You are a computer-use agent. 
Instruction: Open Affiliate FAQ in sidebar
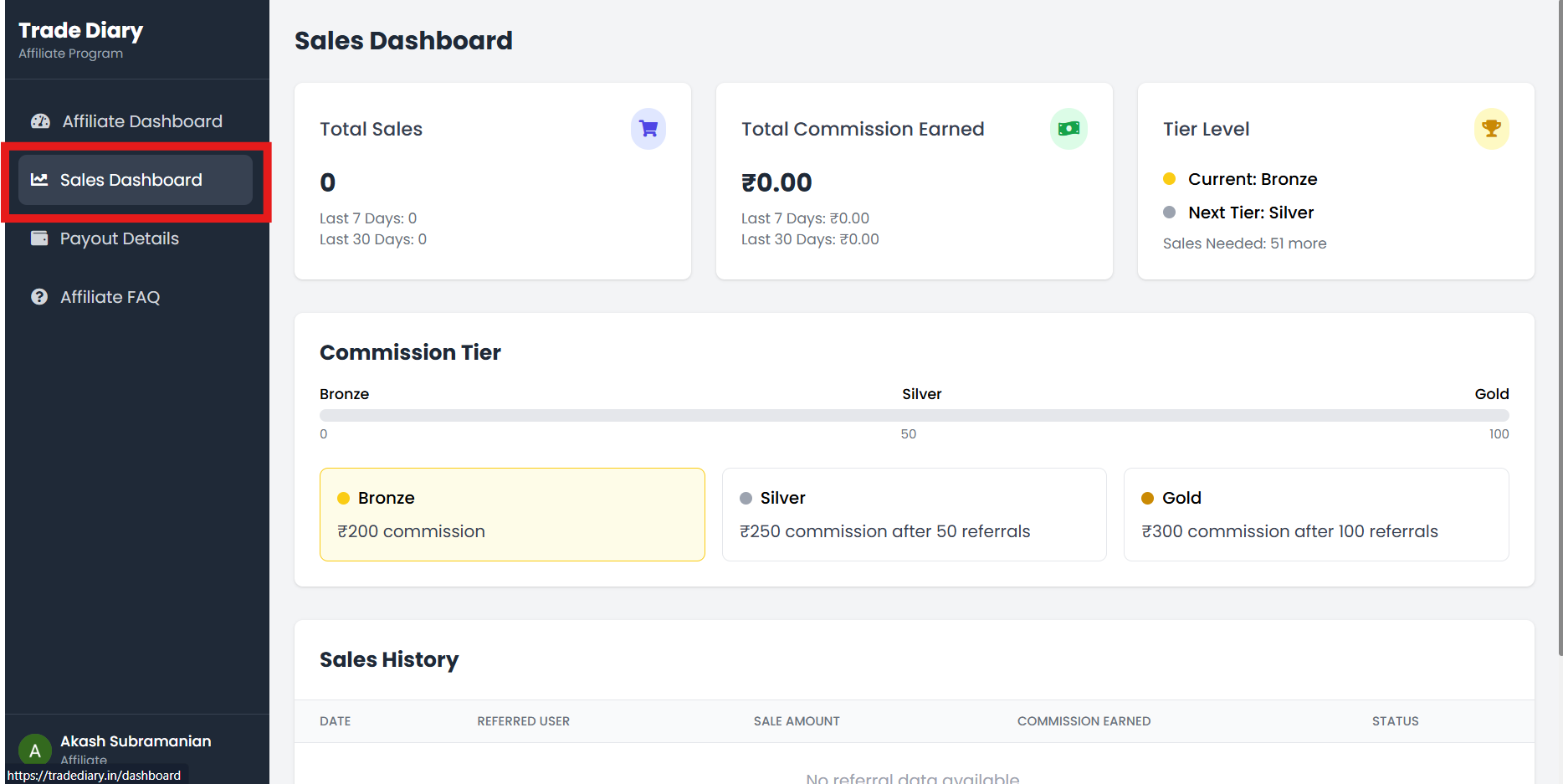click(136, 297)
